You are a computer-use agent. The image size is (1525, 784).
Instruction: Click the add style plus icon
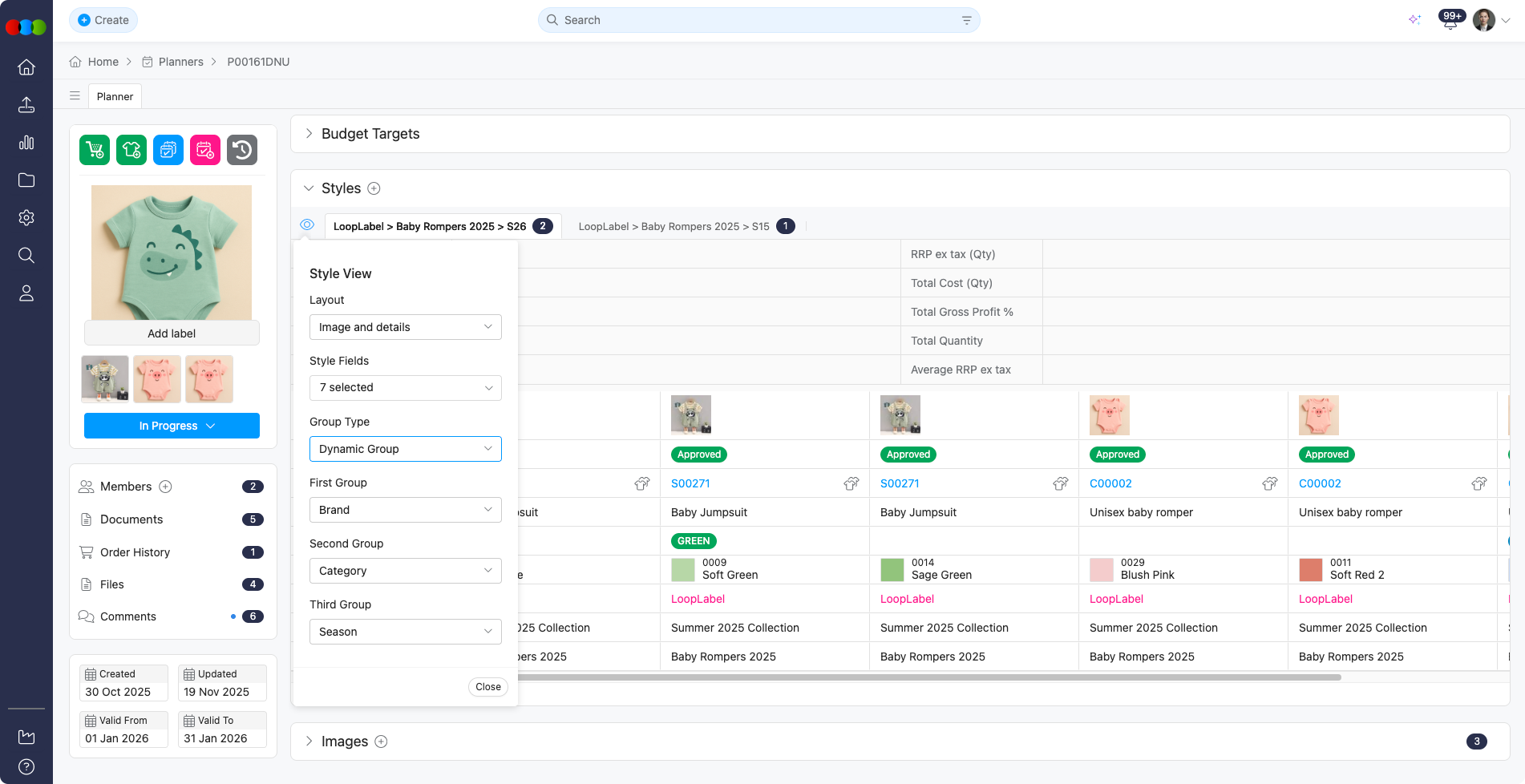pos(374,188)
